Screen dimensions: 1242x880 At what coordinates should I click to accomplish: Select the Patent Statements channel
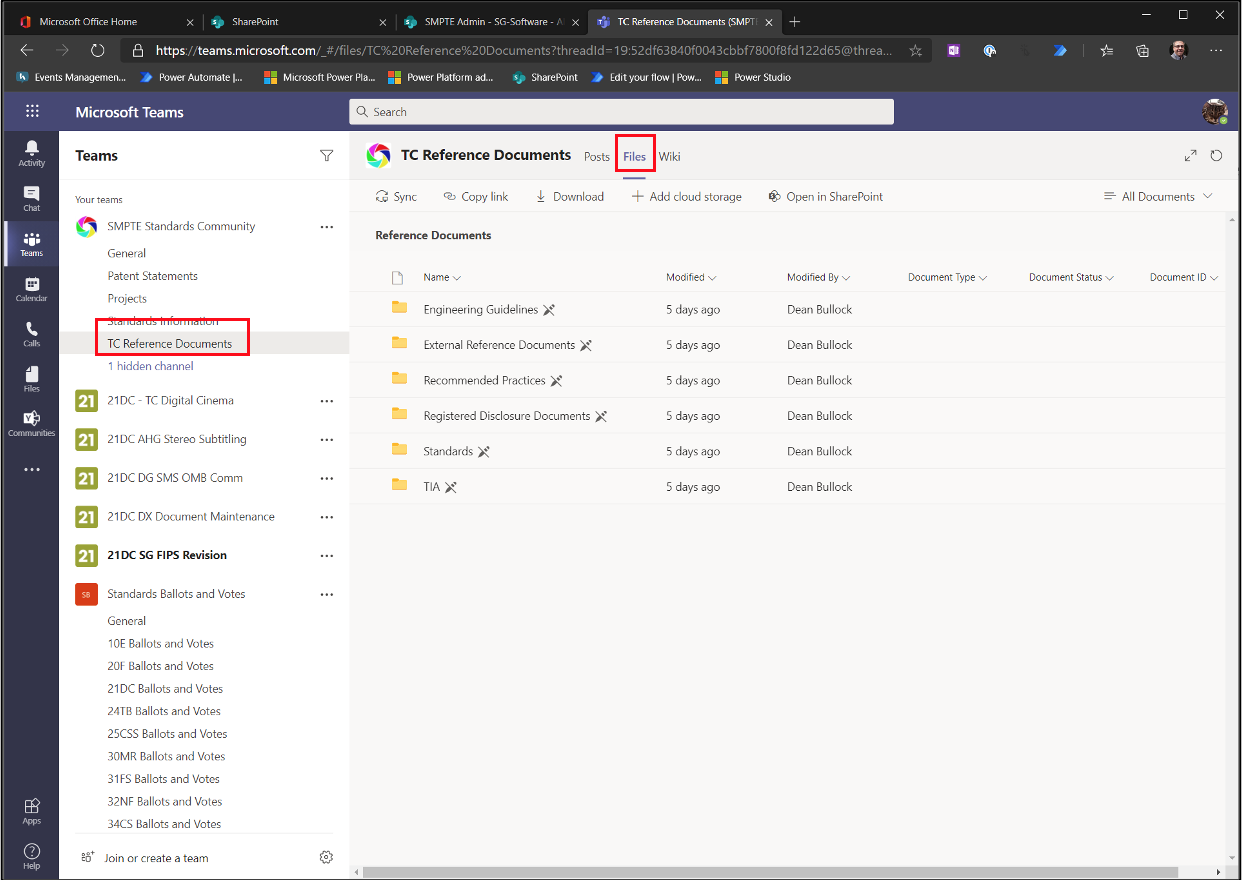coord(152,276)
